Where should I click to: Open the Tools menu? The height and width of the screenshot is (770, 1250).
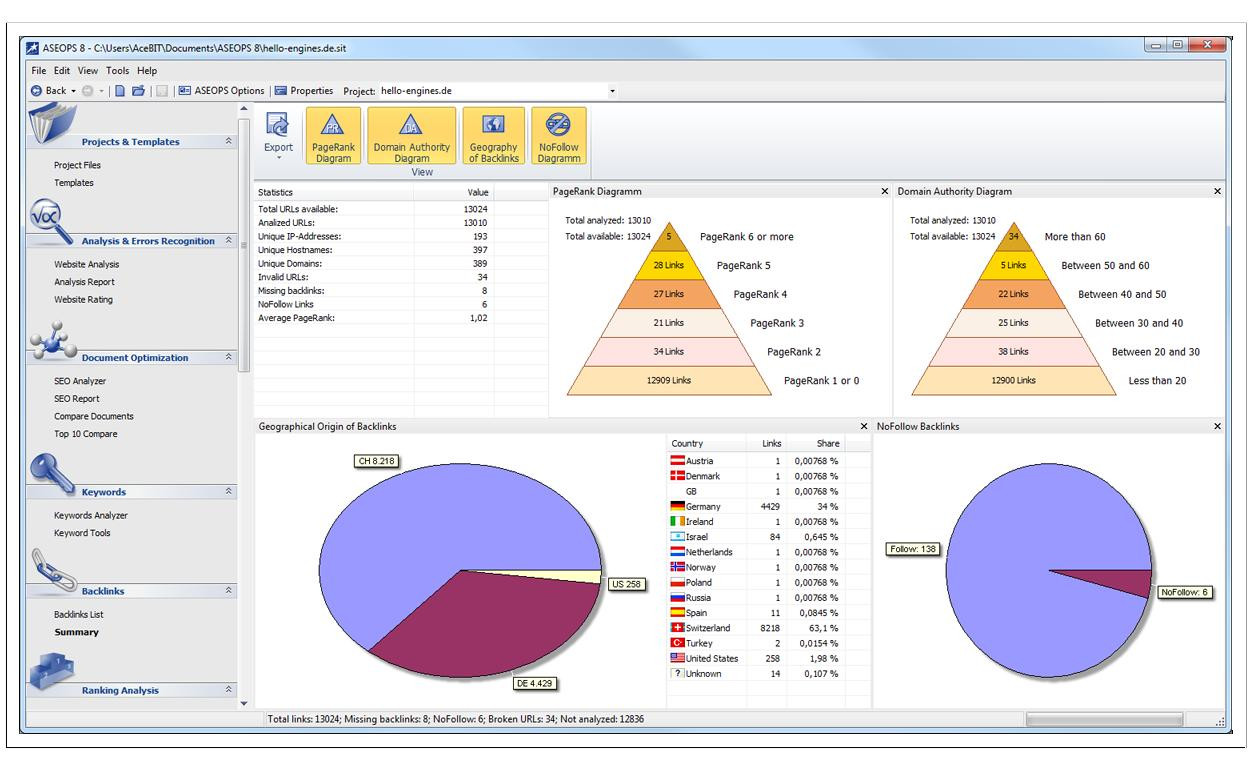pyautogui.click(x=118, y=71)
